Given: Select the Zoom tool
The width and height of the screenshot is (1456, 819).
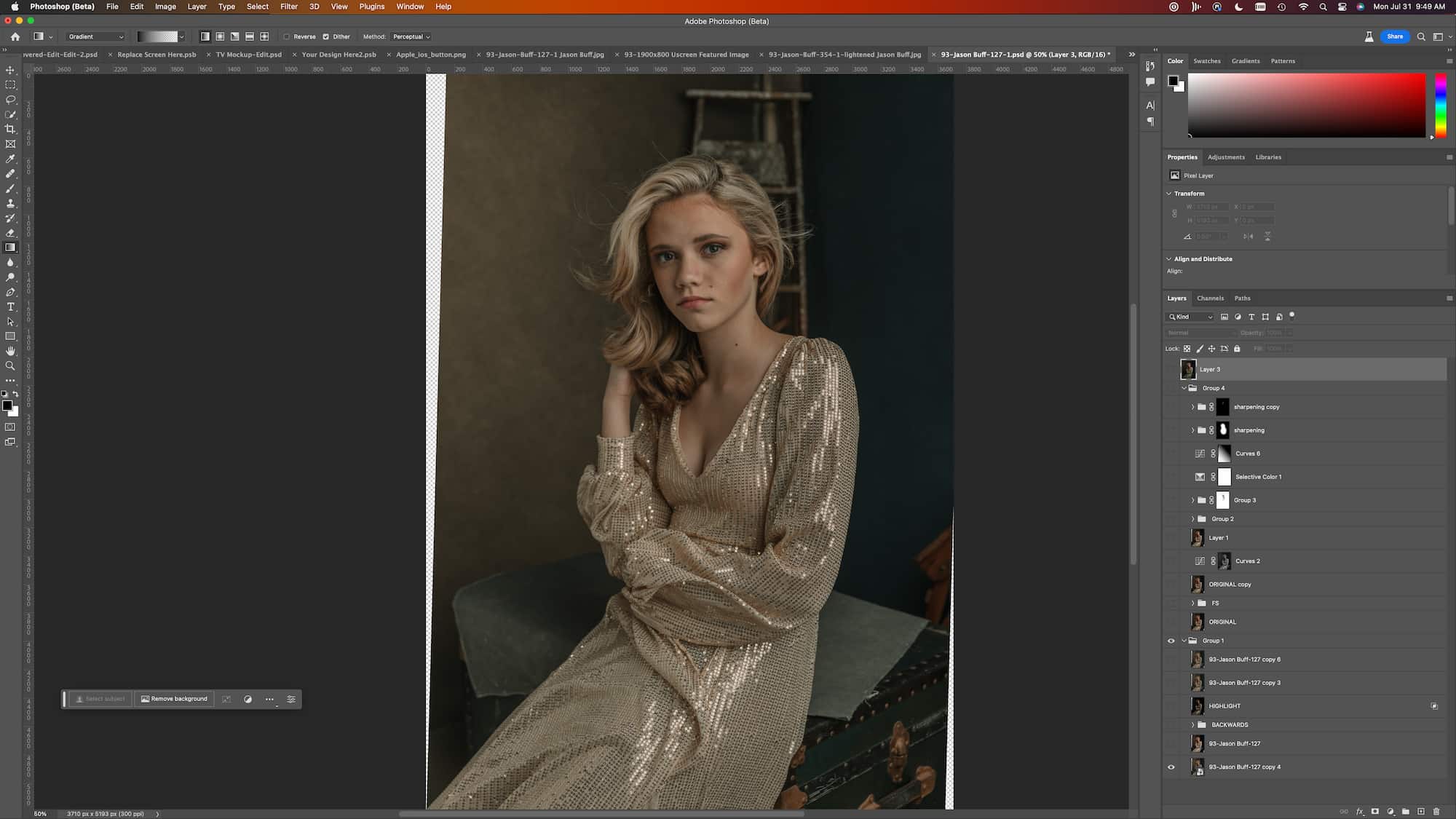Looking at the screenshot, I should tap(10, 365).
